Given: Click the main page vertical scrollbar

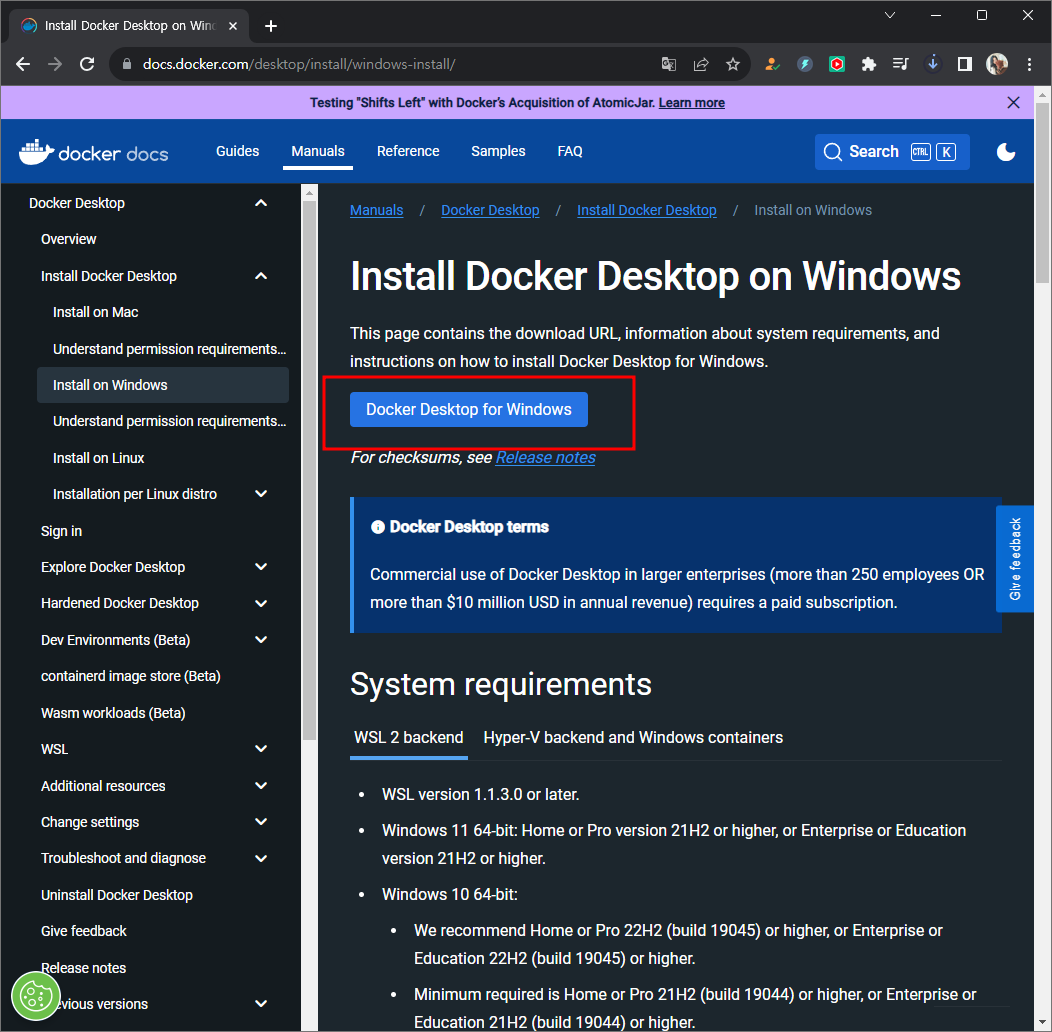Looking at the screenshot, I should tap(1042, 193).
